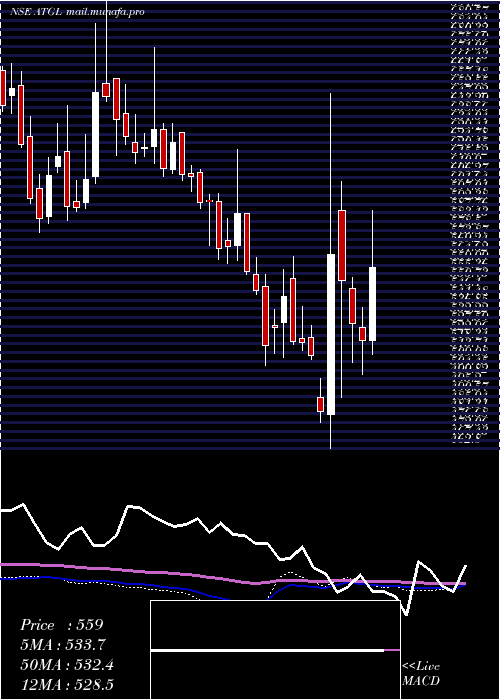Select the '5MA : 533.7' value
500x700 pixels.
point(63,645)
